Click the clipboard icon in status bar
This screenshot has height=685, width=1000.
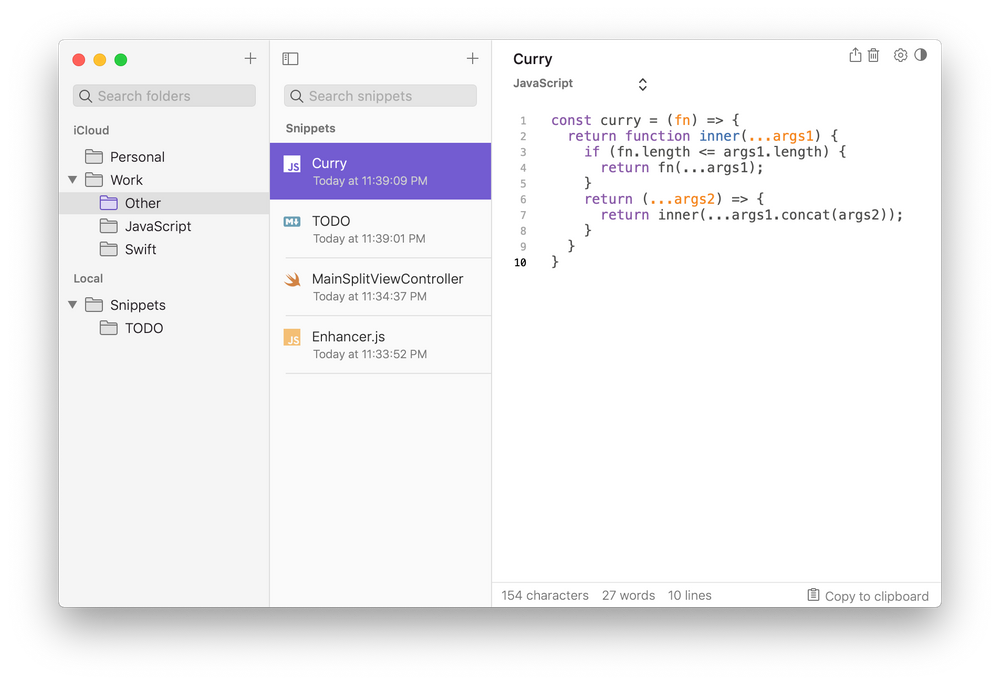point(813,594)
